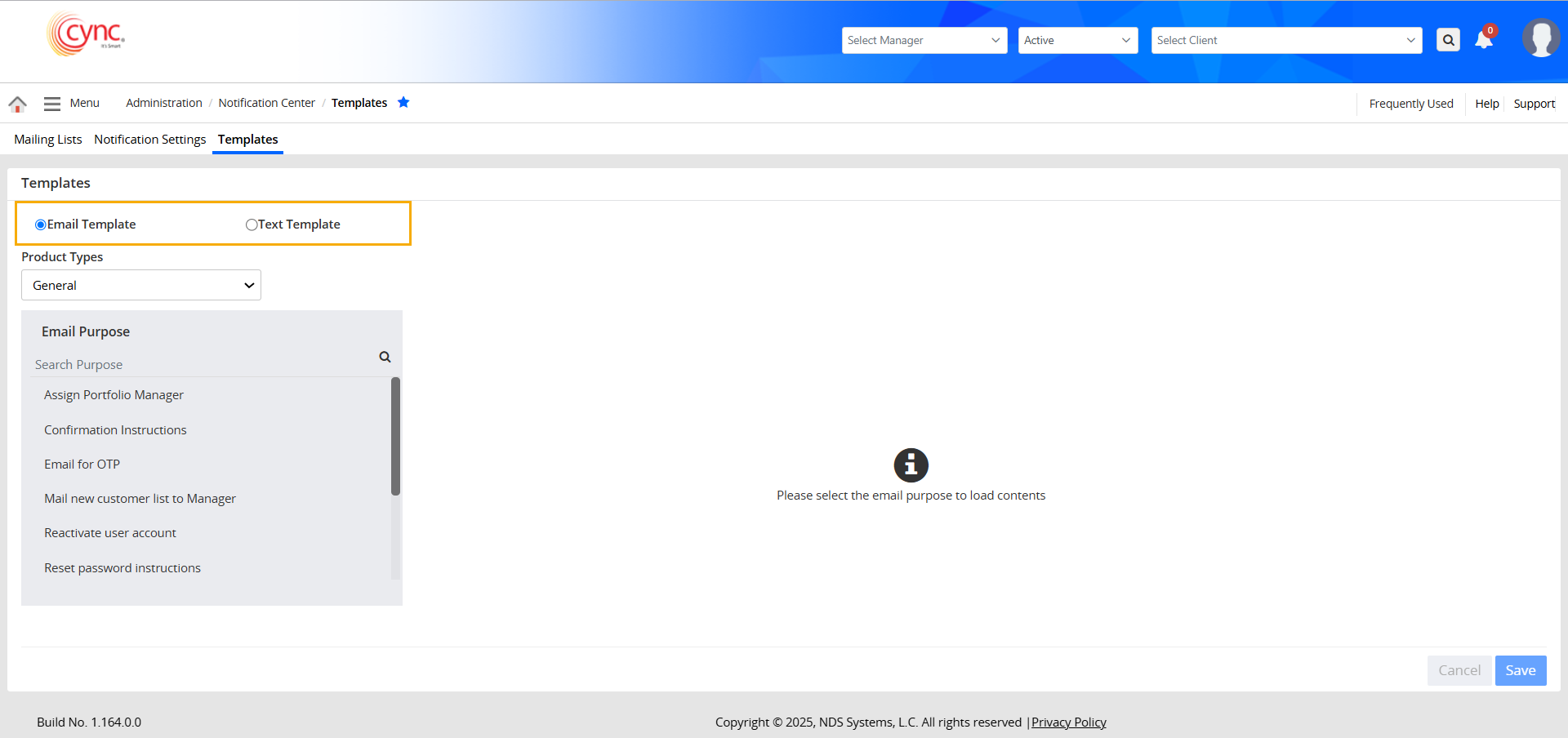1568x738 pixels.
Task: Open the notifications bell icon
Action: pyautogui.click(x=1484, y=40)
